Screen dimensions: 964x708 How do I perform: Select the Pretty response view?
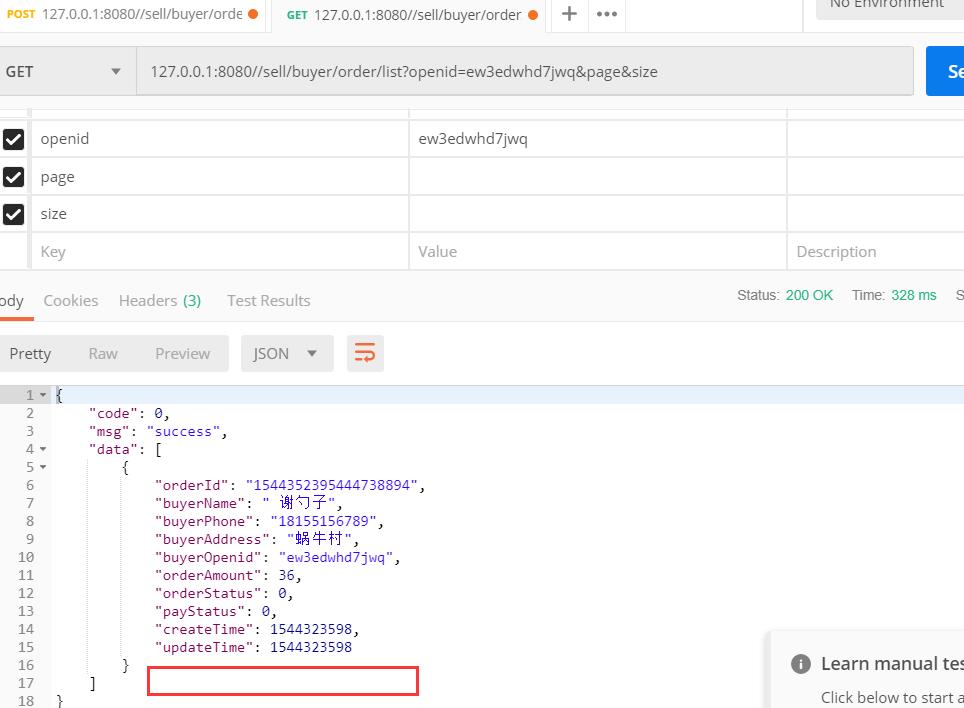(30, 353)
